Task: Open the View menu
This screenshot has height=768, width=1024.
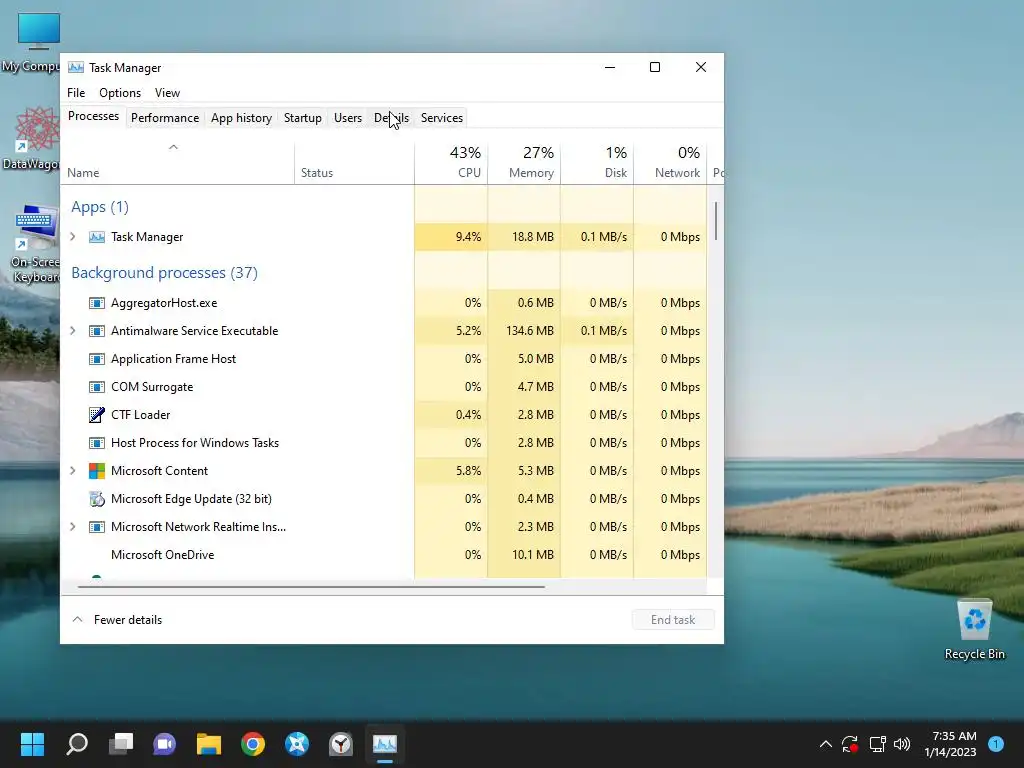Action: (x=167, y=93)
